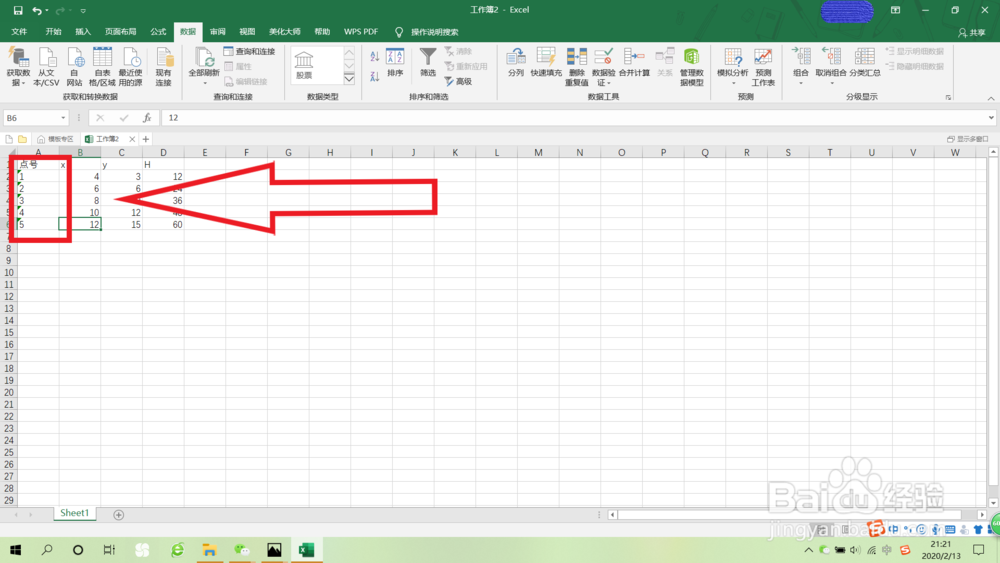
Task: Click the 自网站 web import icon
Action: pyautogui.click(x=75, y=66)
